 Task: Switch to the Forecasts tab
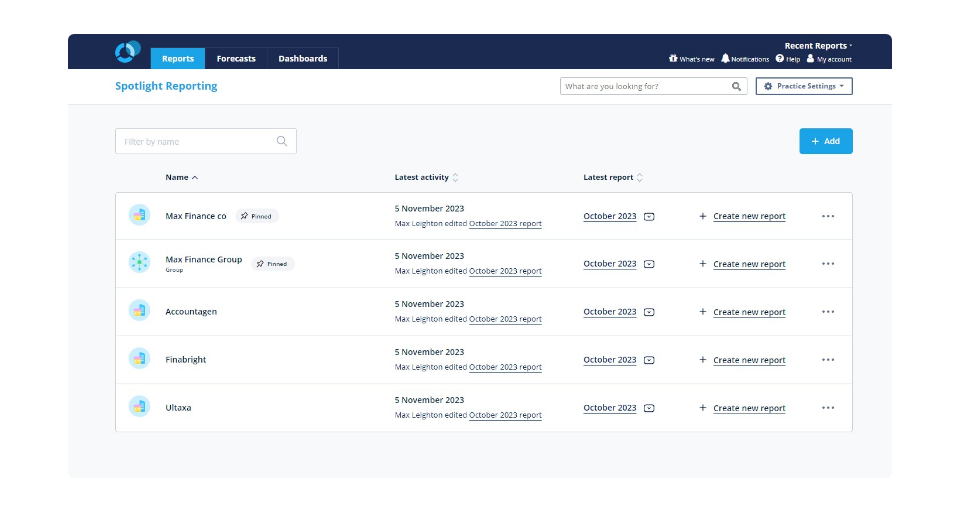236,59
